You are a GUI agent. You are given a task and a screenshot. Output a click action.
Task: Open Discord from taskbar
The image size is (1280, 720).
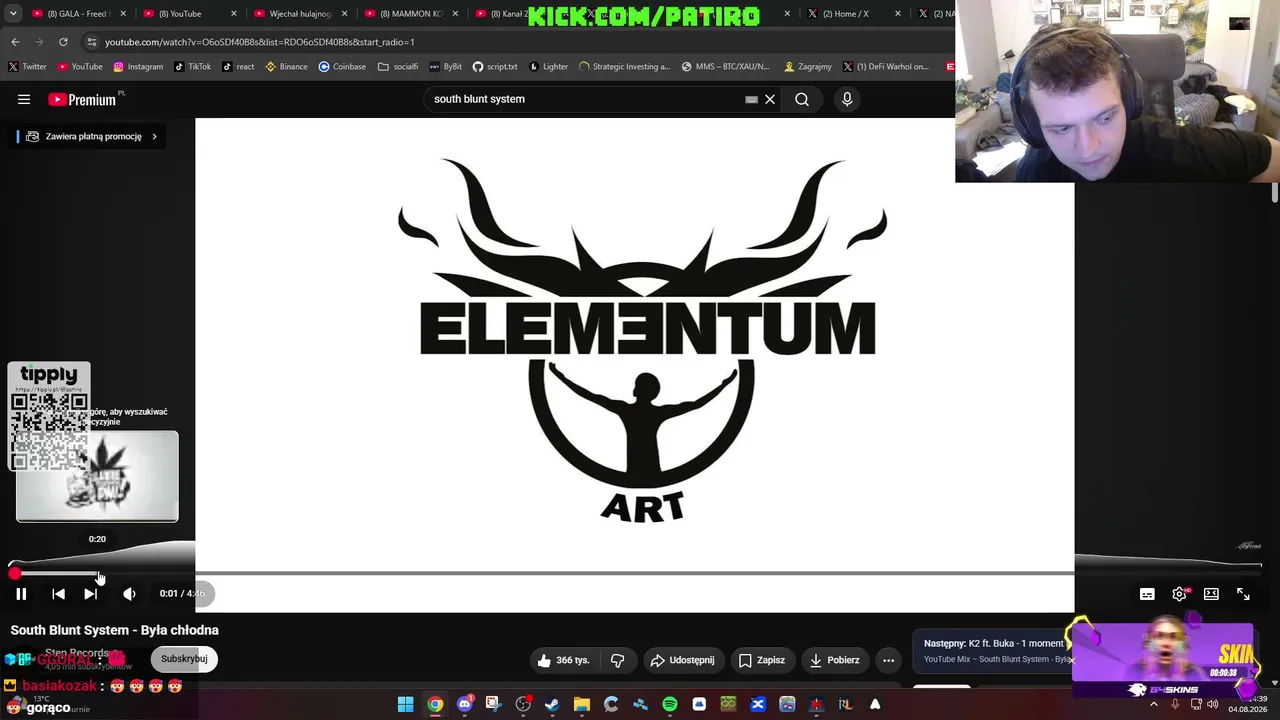tap(465, 705)
